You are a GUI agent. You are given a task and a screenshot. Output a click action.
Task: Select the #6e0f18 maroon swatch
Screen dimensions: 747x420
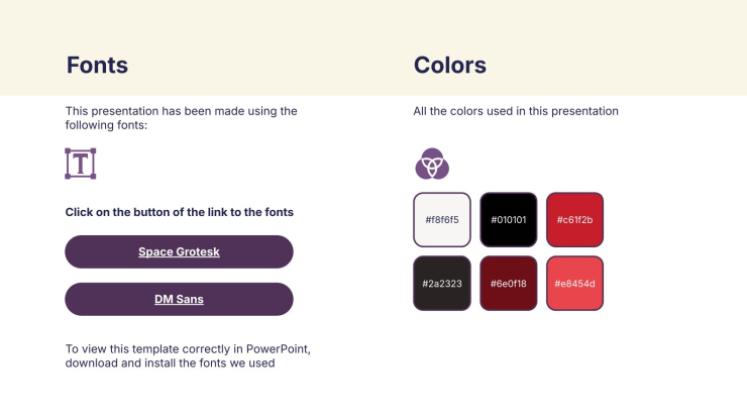508,283
